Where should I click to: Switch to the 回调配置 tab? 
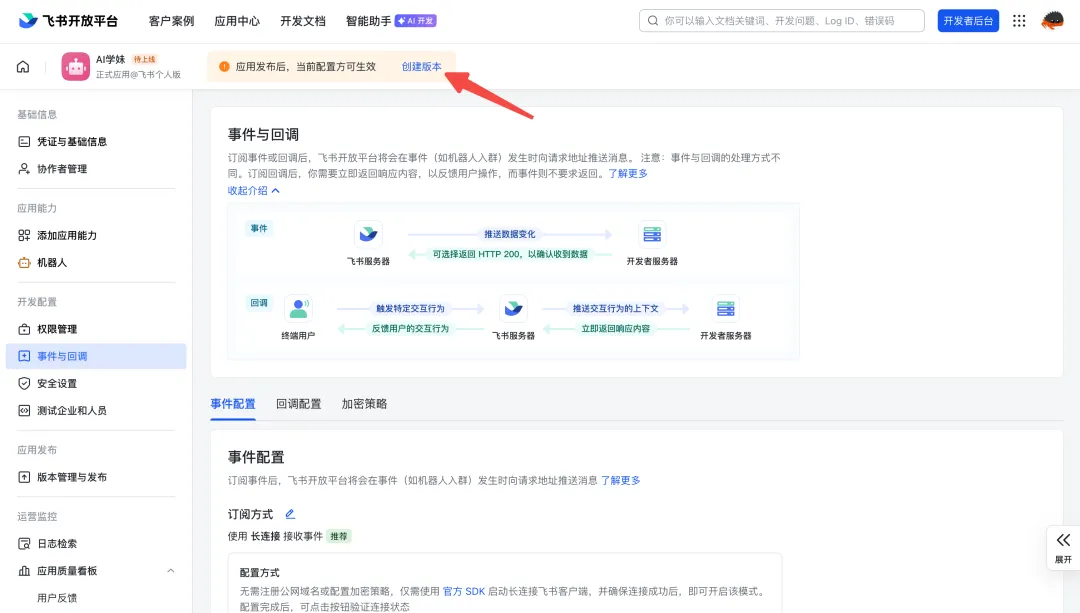coord(298,404)
